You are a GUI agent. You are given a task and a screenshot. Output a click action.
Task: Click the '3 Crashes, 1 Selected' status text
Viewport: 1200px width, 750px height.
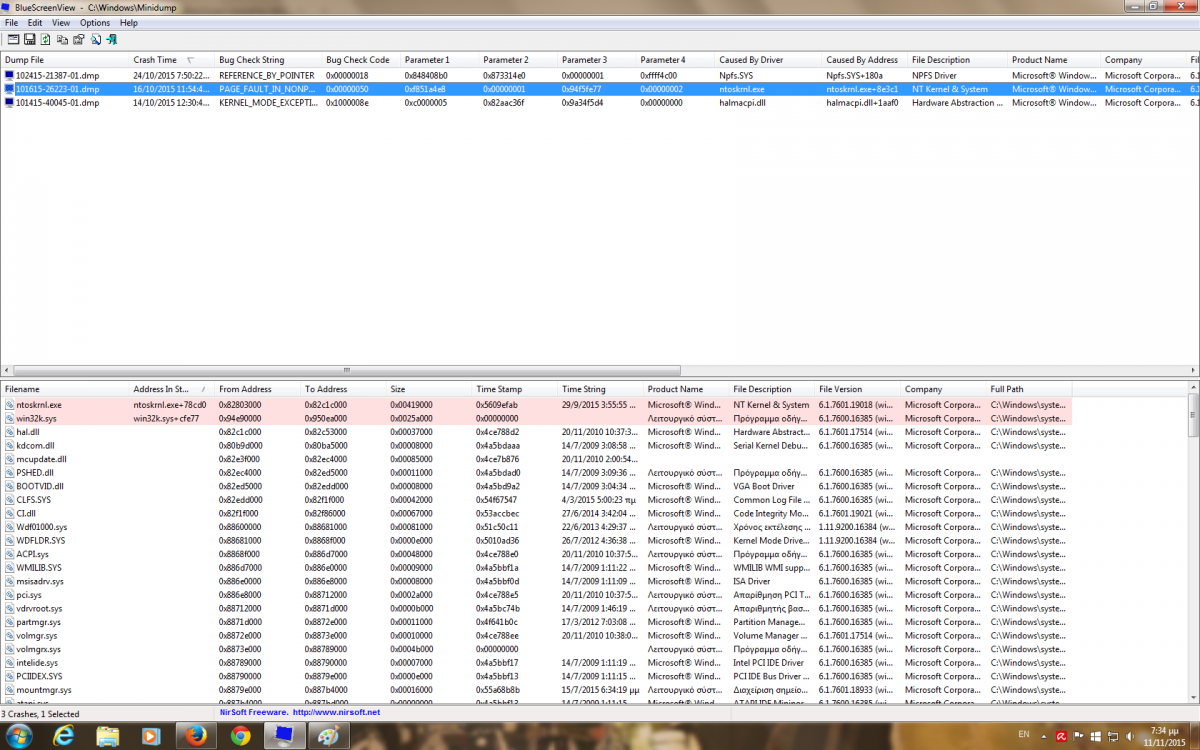(40, 714)
